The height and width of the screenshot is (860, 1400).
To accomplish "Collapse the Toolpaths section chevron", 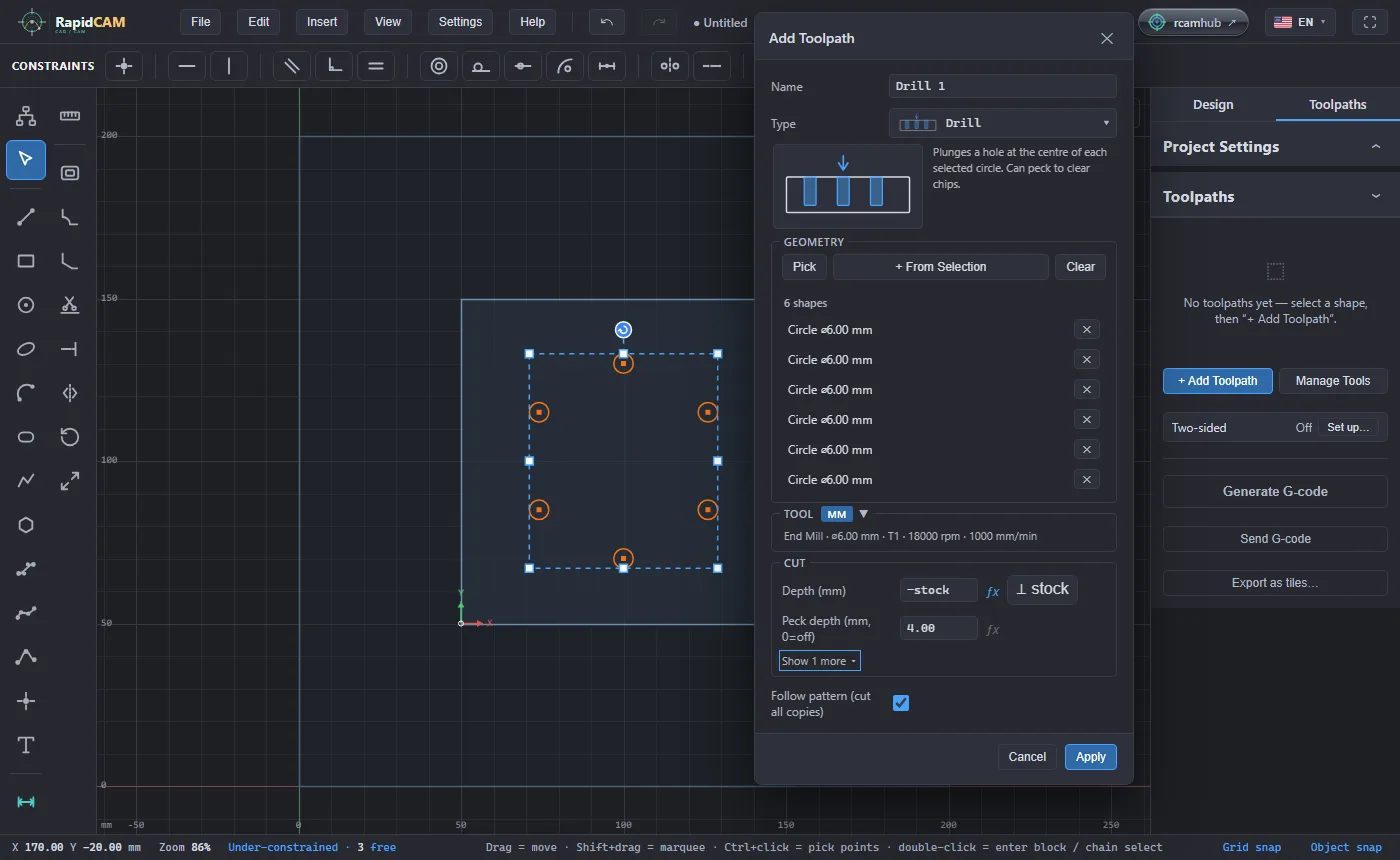I will pos(1376,197).
